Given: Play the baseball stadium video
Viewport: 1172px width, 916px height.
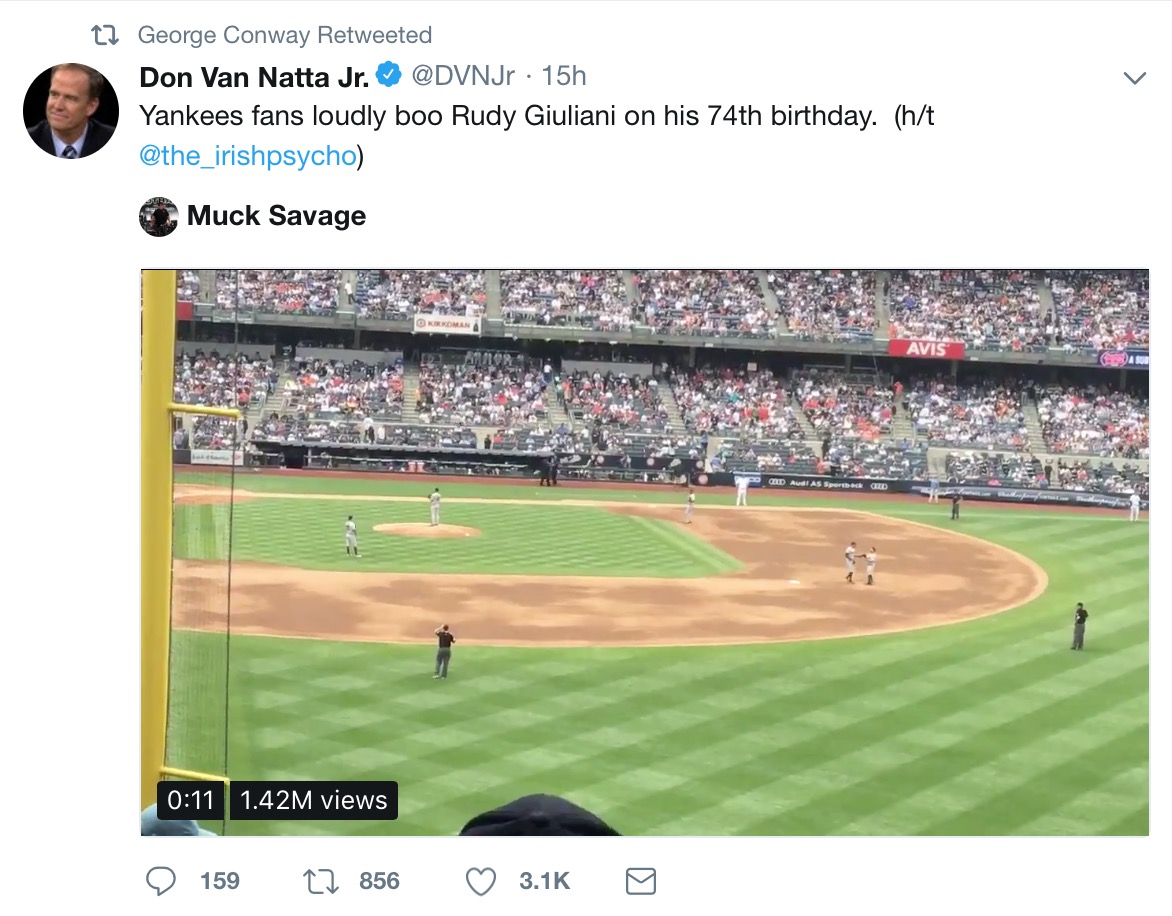Looking at the screenshot, I should coord(644,552).
